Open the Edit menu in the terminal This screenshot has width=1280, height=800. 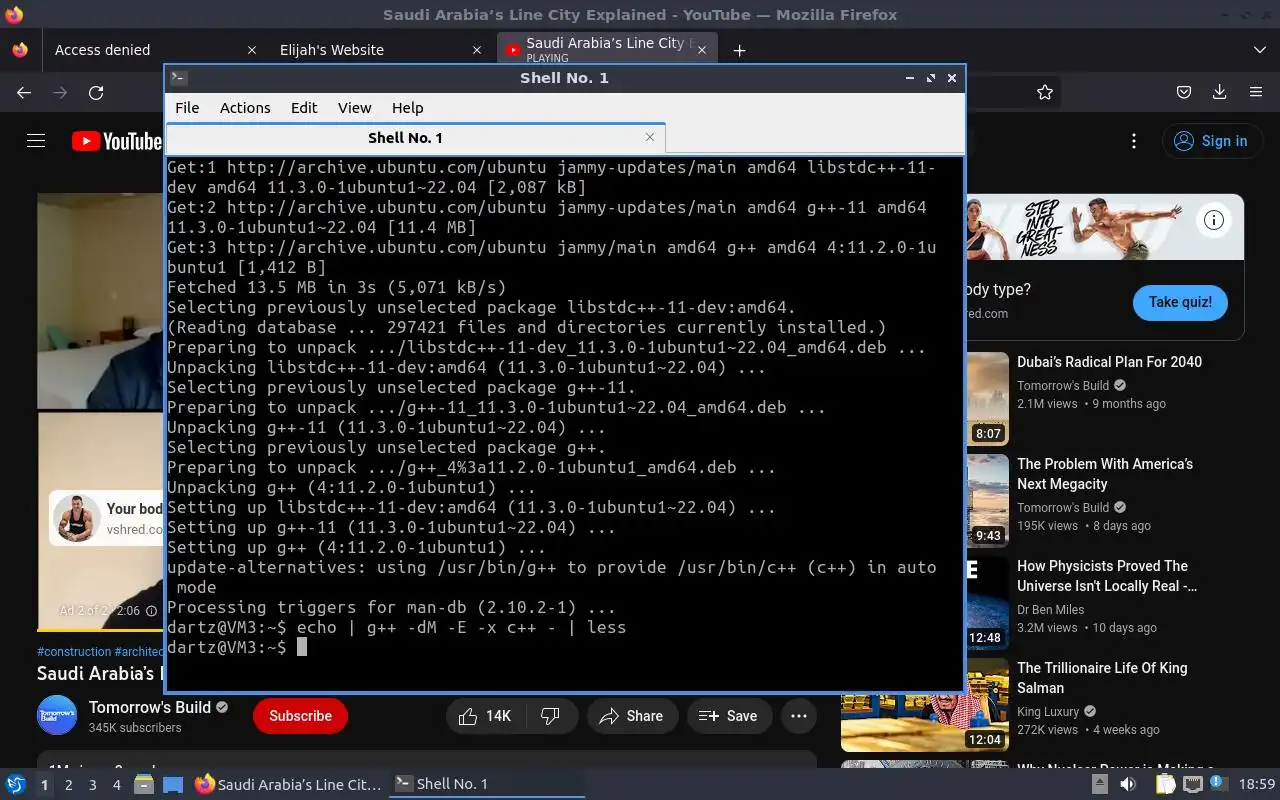(304, 108)
